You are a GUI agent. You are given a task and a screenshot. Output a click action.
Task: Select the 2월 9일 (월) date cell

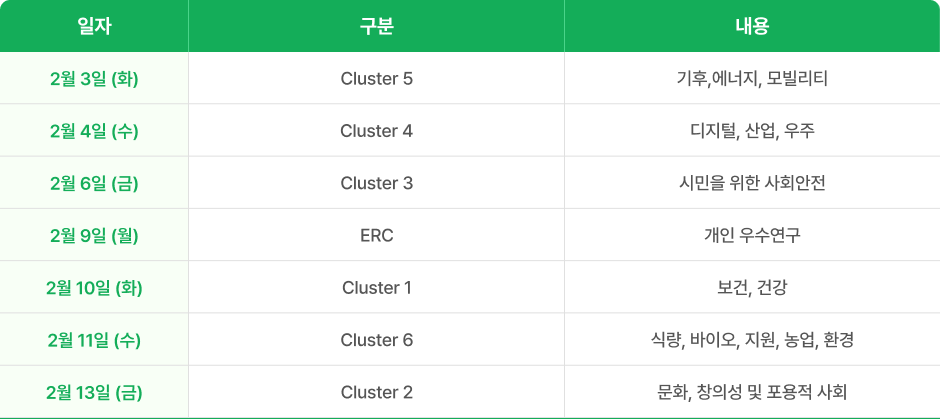94,236
